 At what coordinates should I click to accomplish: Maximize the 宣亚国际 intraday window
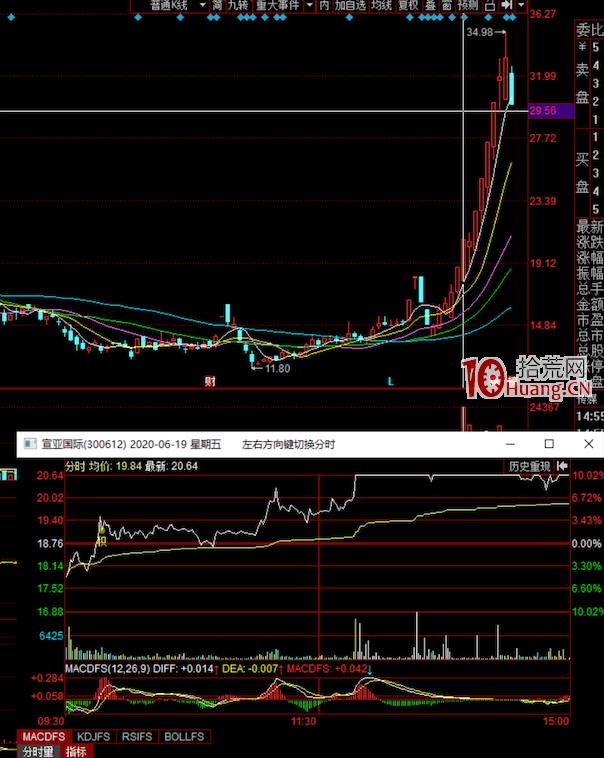[549, 444]
